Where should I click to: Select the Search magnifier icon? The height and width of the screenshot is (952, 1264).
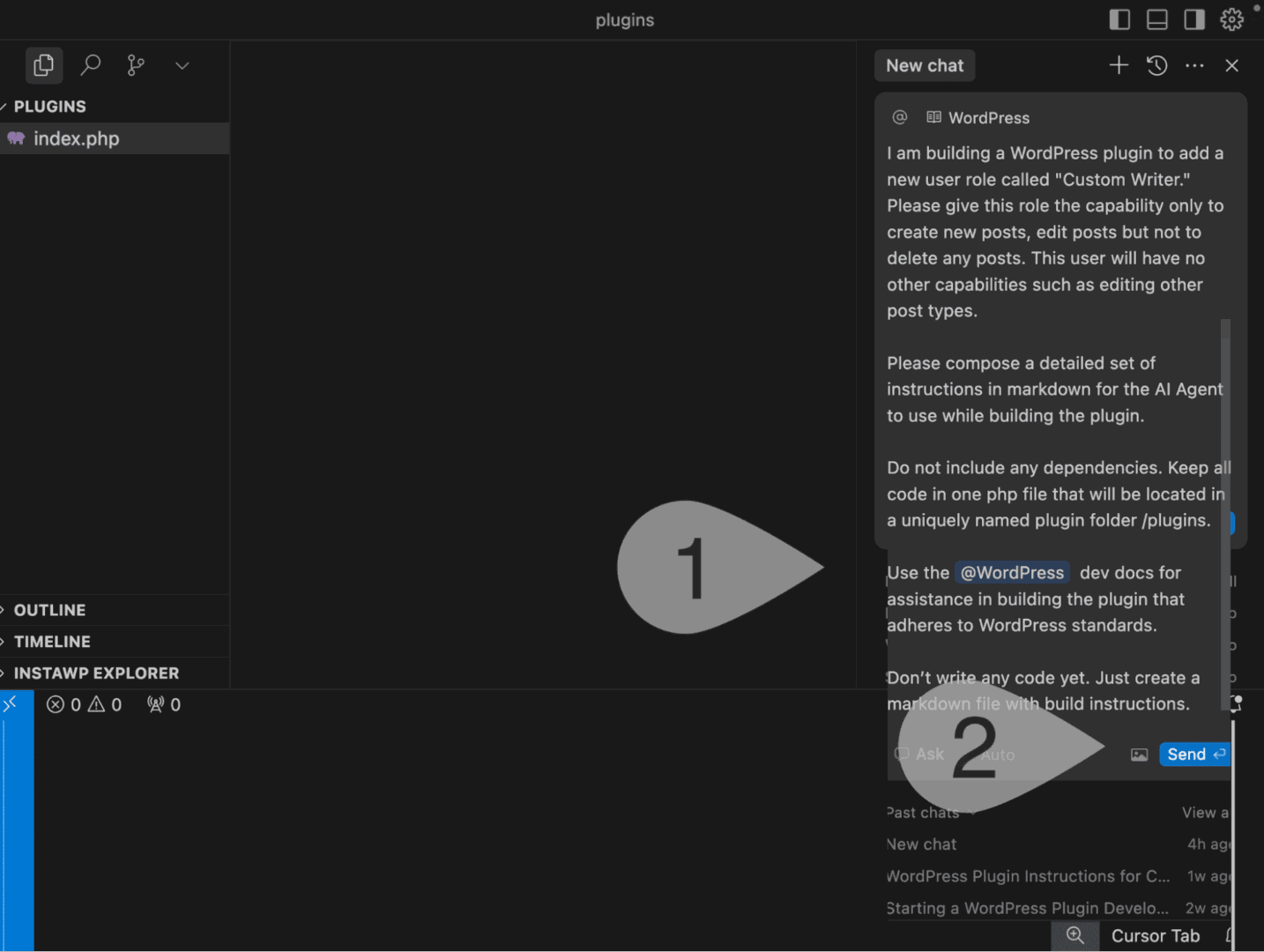point(90,64)
